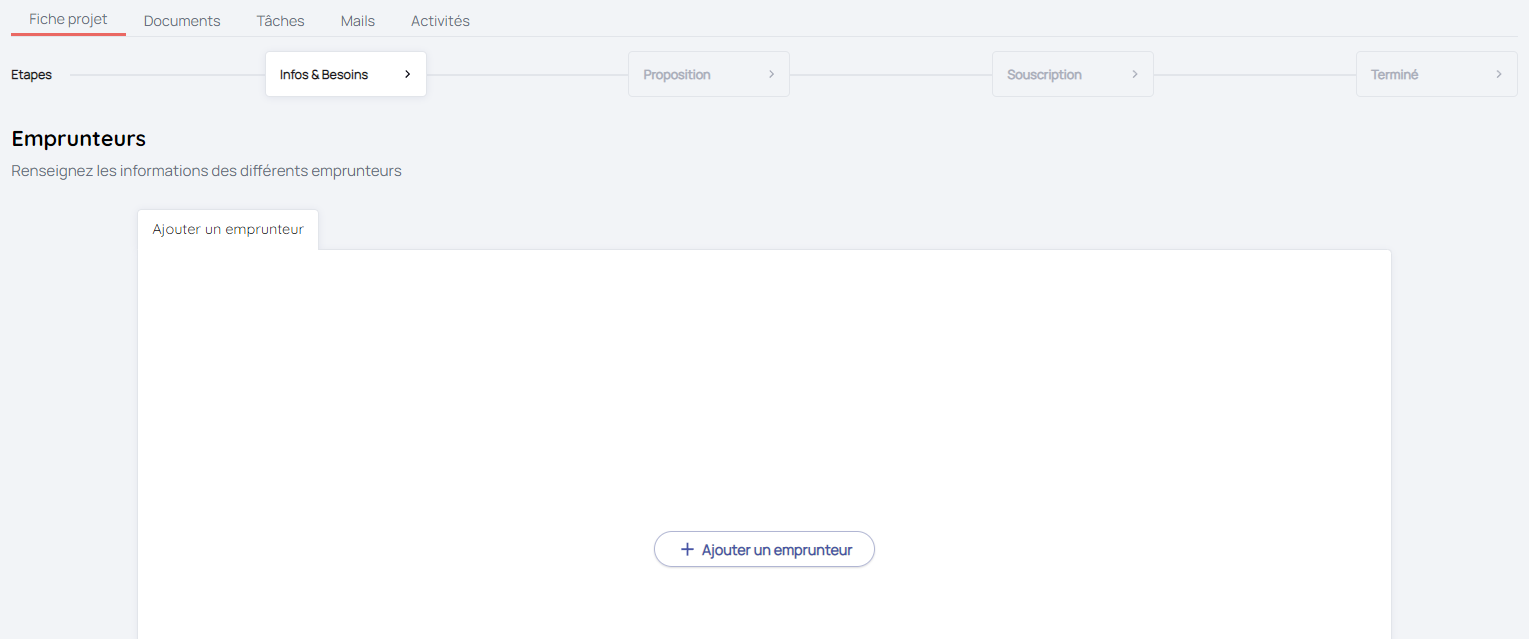Click the Etapes label

pyautogui.click(x=31, y=75)
